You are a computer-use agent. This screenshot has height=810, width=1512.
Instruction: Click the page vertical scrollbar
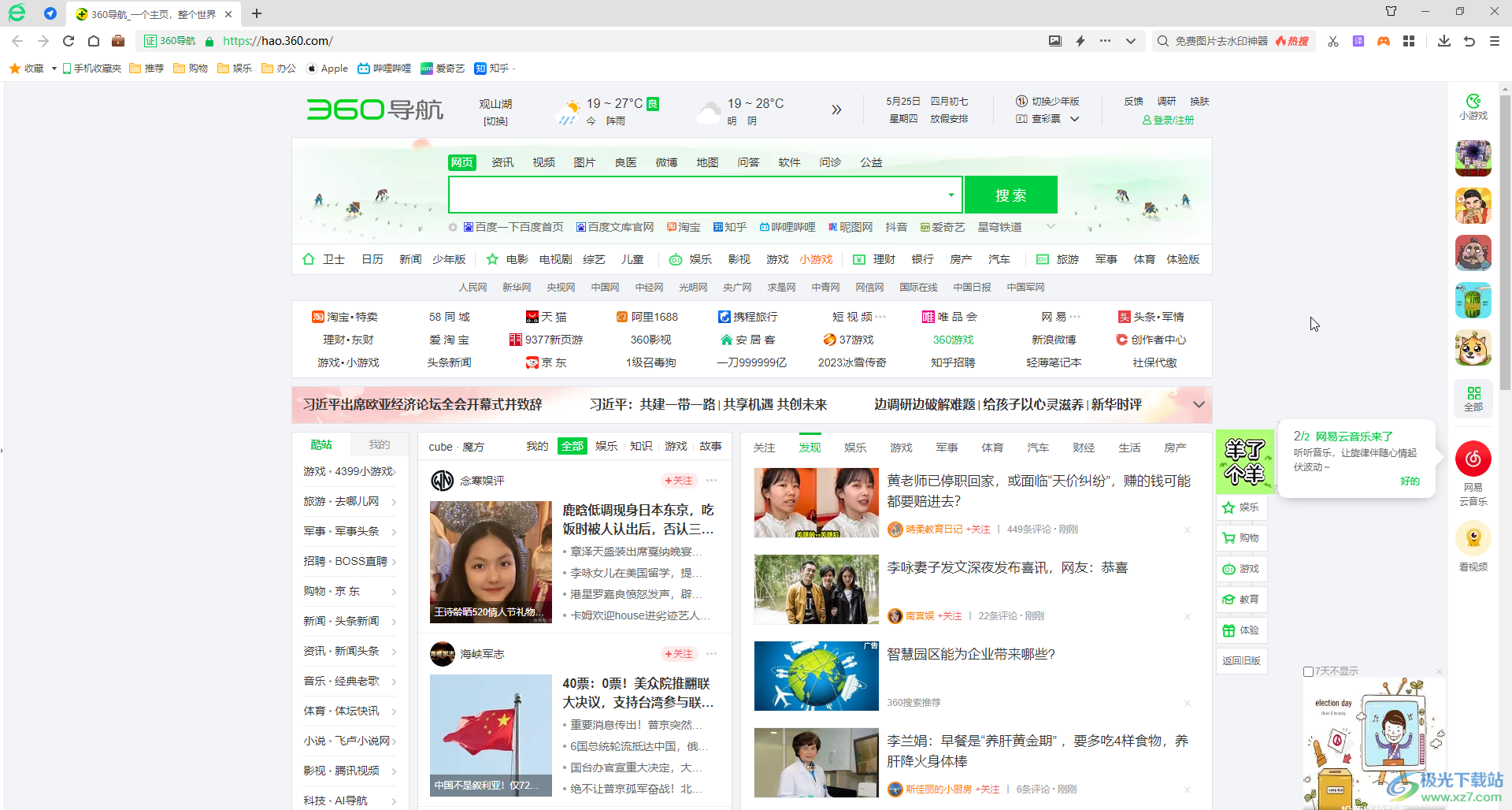1505,243
